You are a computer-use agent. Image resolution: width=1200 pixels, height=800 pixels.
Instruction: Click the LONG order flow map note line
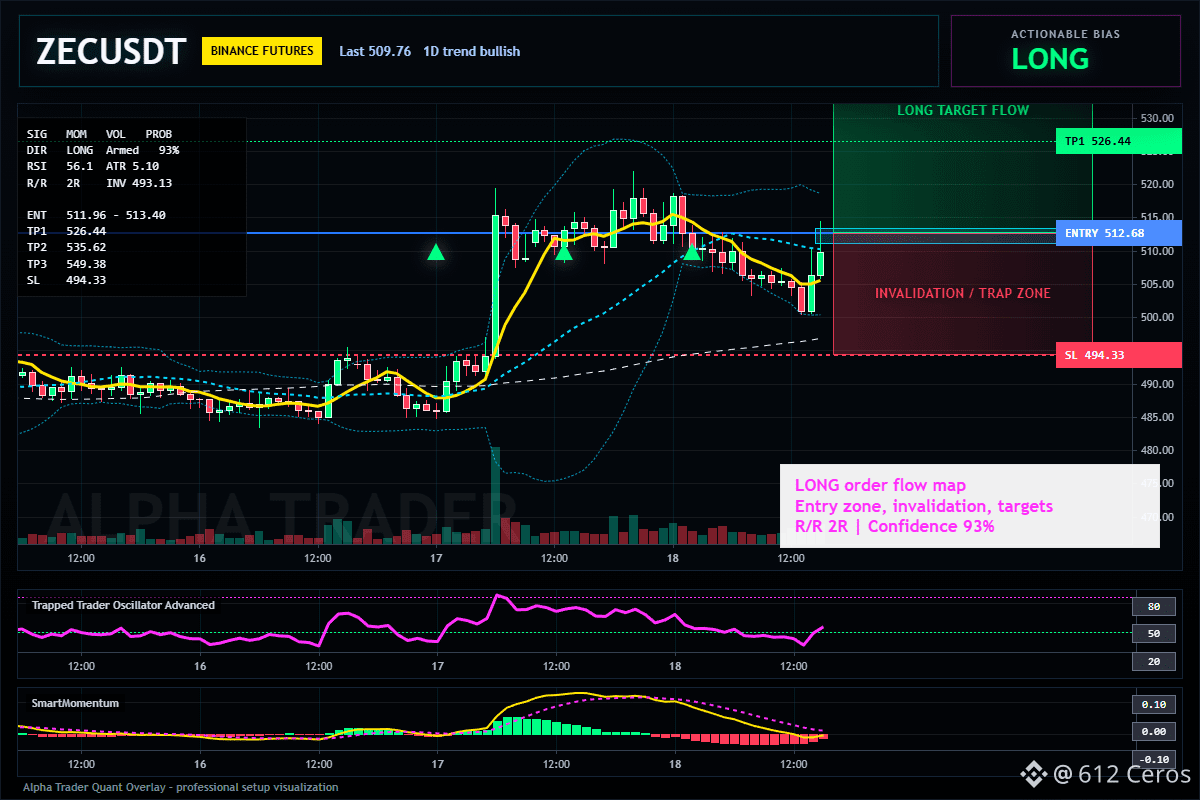880,485
